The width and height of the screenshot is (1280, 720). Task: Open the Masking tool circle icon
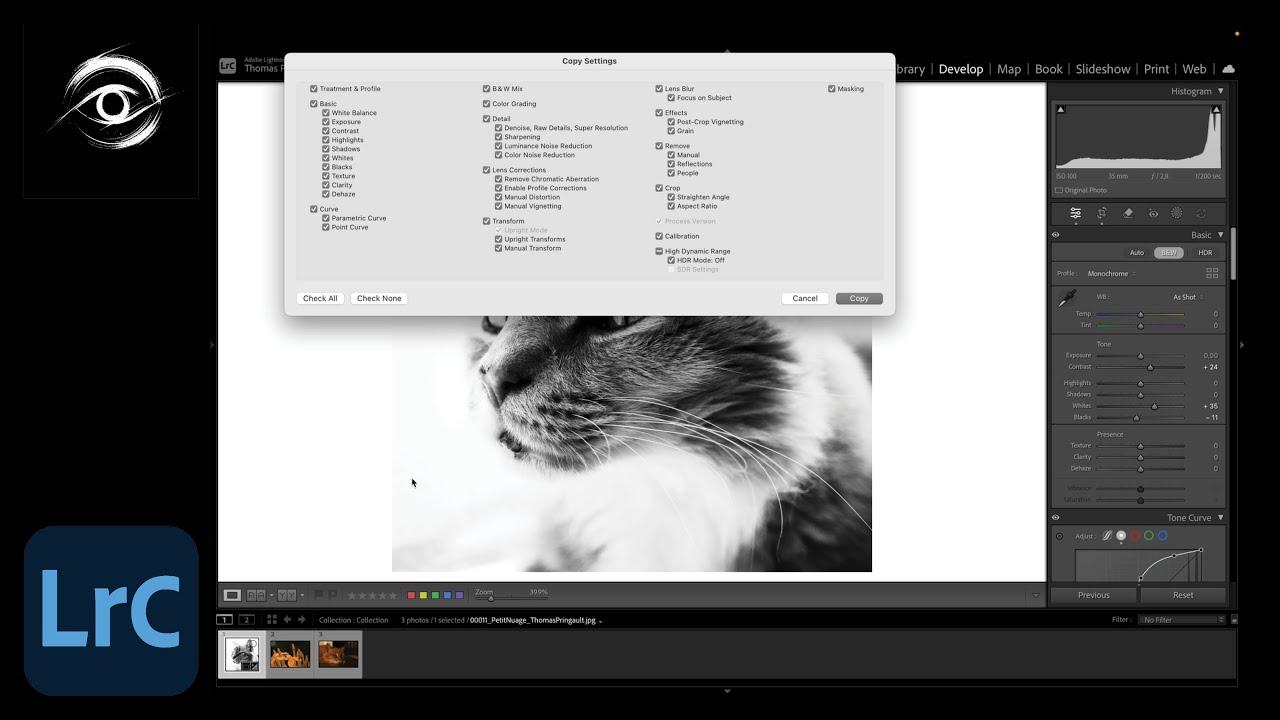[1177, 213]
